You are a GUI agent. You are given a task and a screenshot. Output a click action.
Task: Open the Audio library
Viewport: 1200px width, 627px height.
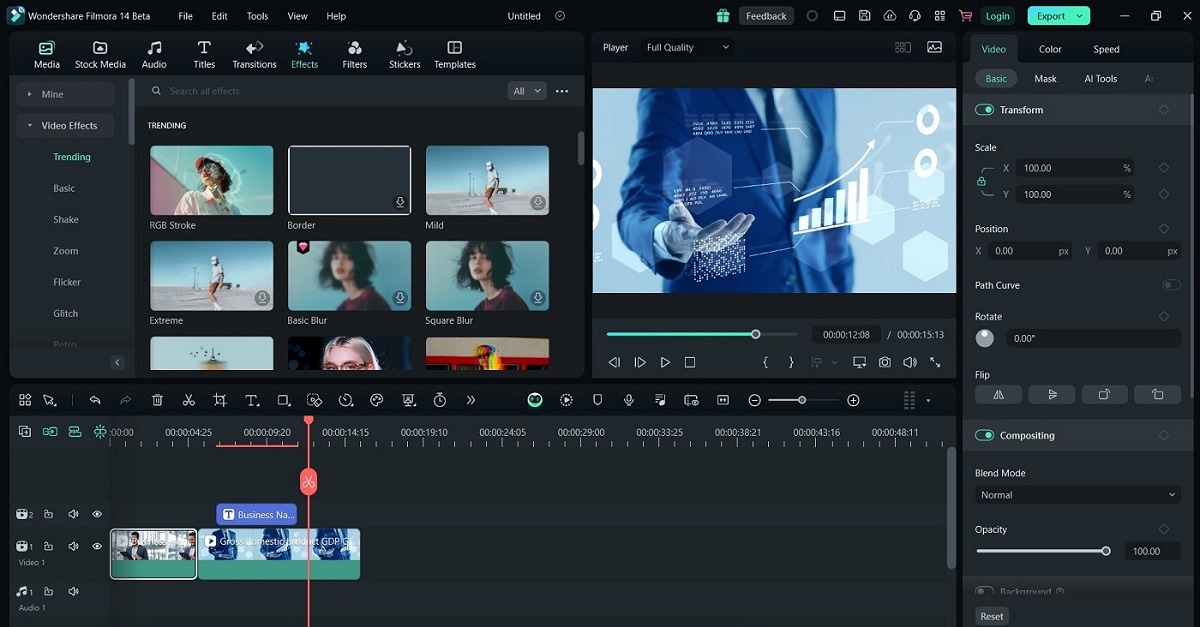pyautogui.click(x=154, y=55)
